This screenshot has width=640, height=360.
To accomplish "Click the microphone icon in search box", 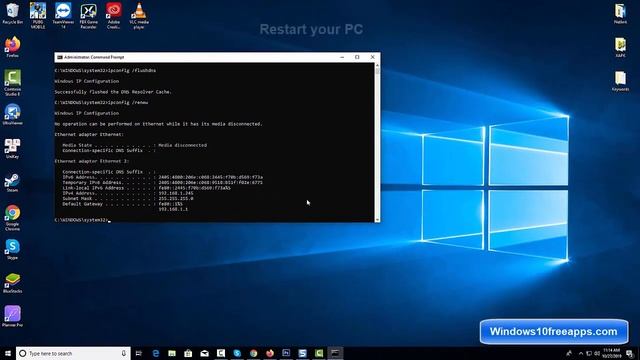I will [124, 353].
